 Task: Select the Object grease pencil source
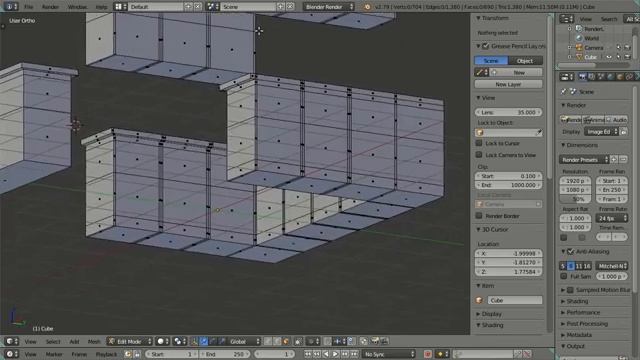click(x=525, y=61)
